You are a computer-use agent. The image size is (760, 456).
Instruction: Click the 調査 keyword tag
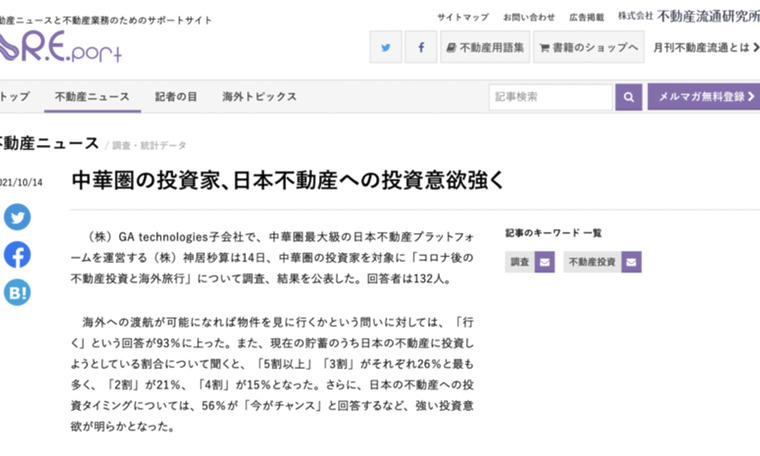point(520,262)
